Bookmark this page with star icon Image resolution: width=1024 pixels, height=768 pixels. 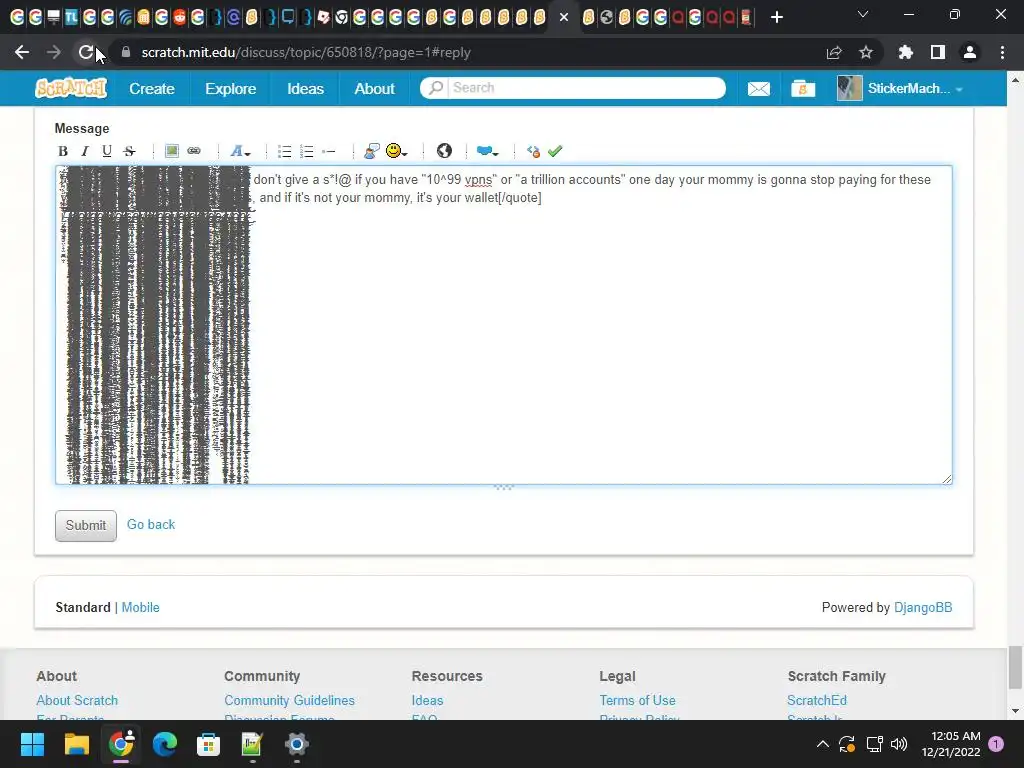pos(866,52)
